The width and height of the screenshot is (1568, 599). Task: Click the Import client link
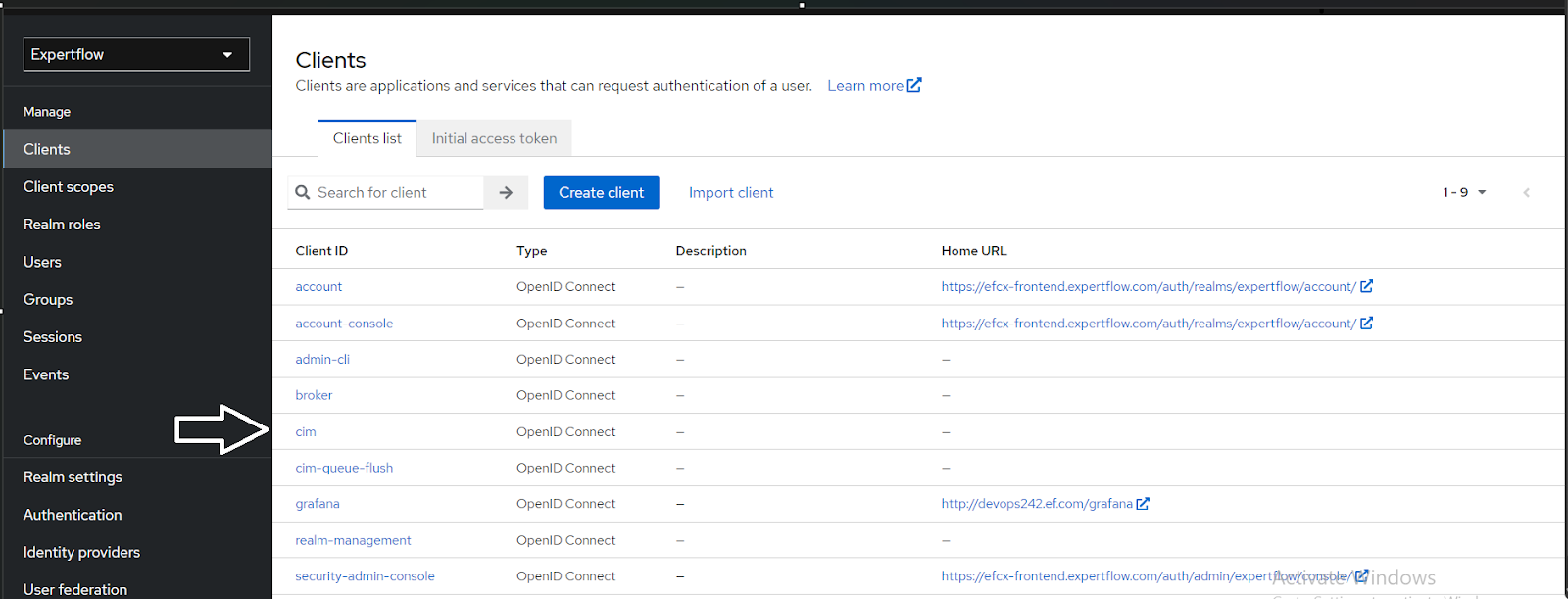pos(730,193)
